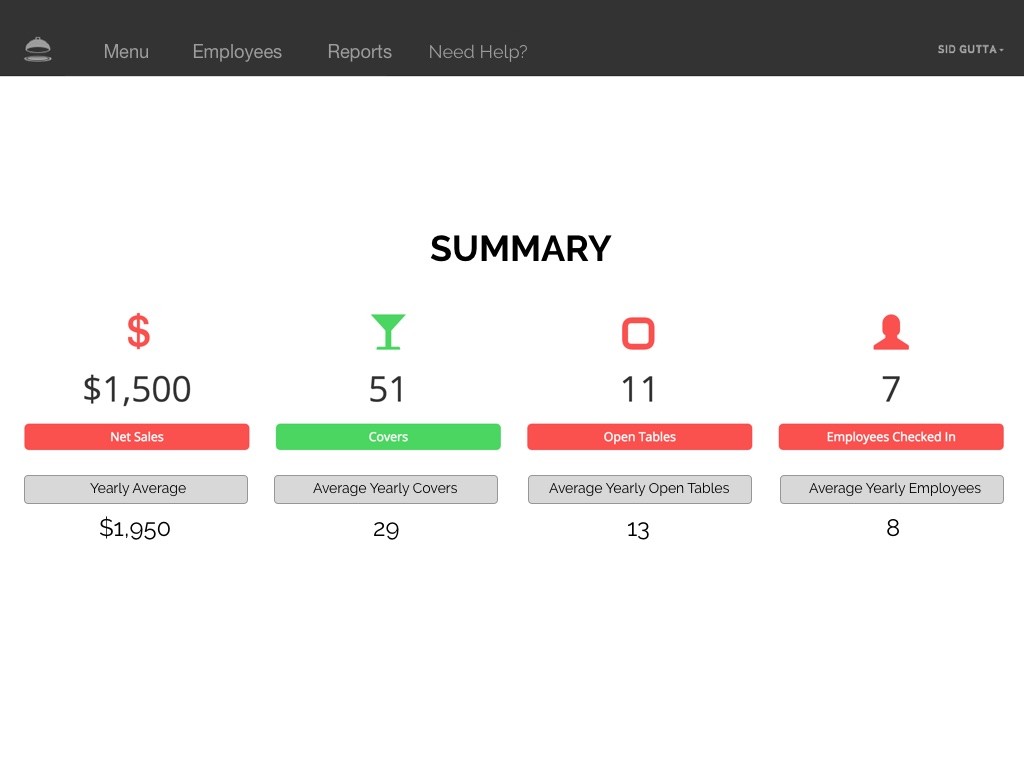
Task: Click the red Open Tables button
Action: point(639,437)
